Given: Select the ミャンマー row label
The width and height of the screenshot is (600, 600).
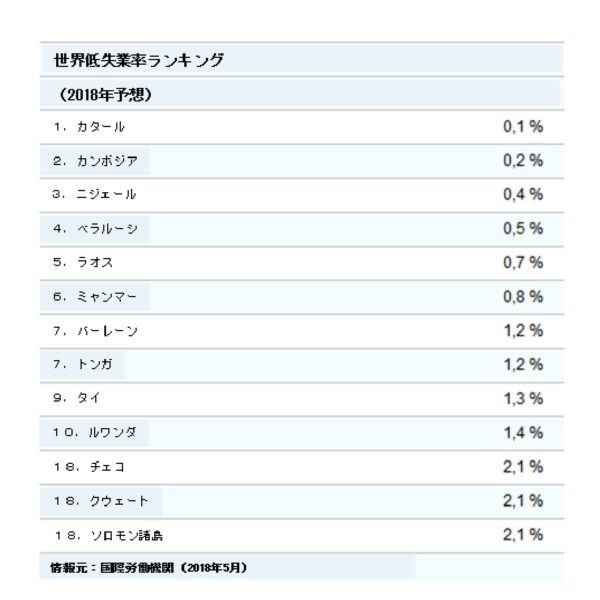Looking at the screenshot, I should point(107,297).
